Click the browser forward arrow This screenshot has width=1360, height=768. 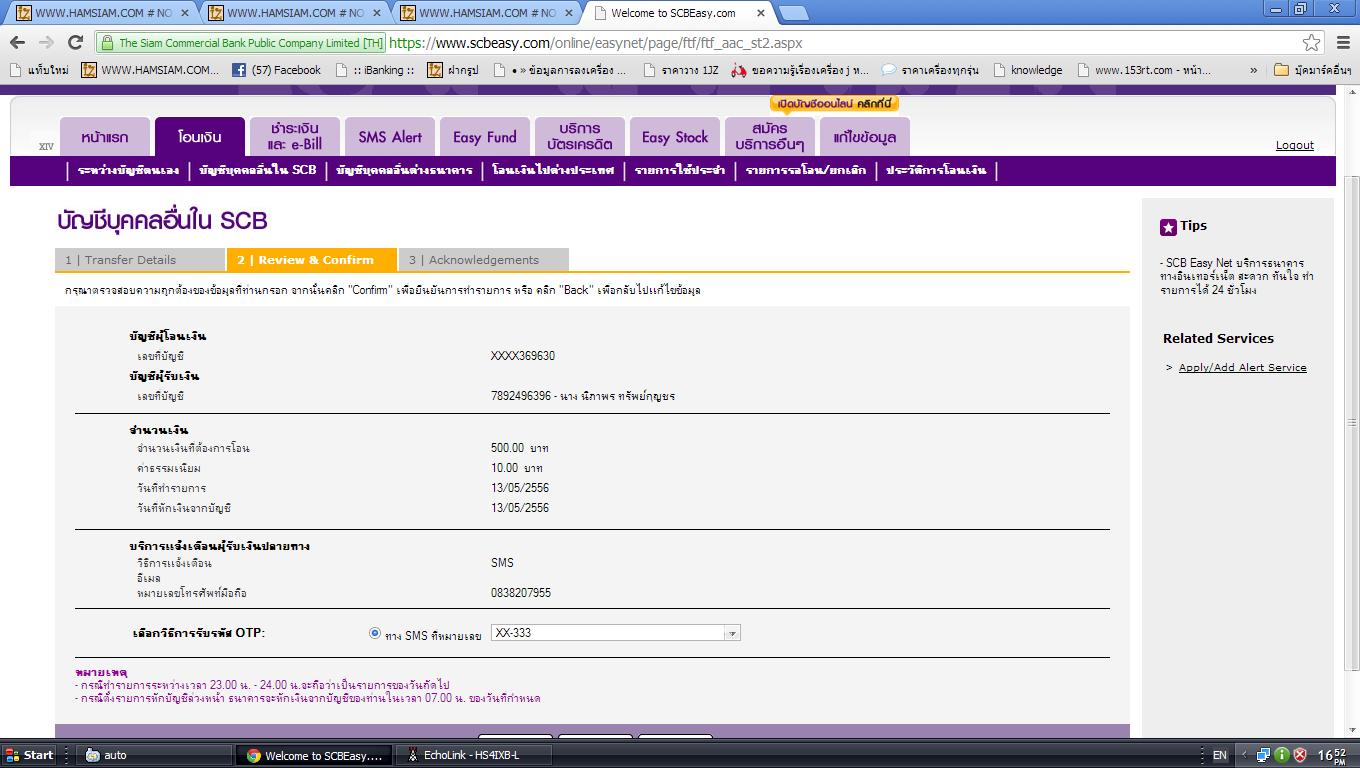pyautogui.click(x=46, y=43)
